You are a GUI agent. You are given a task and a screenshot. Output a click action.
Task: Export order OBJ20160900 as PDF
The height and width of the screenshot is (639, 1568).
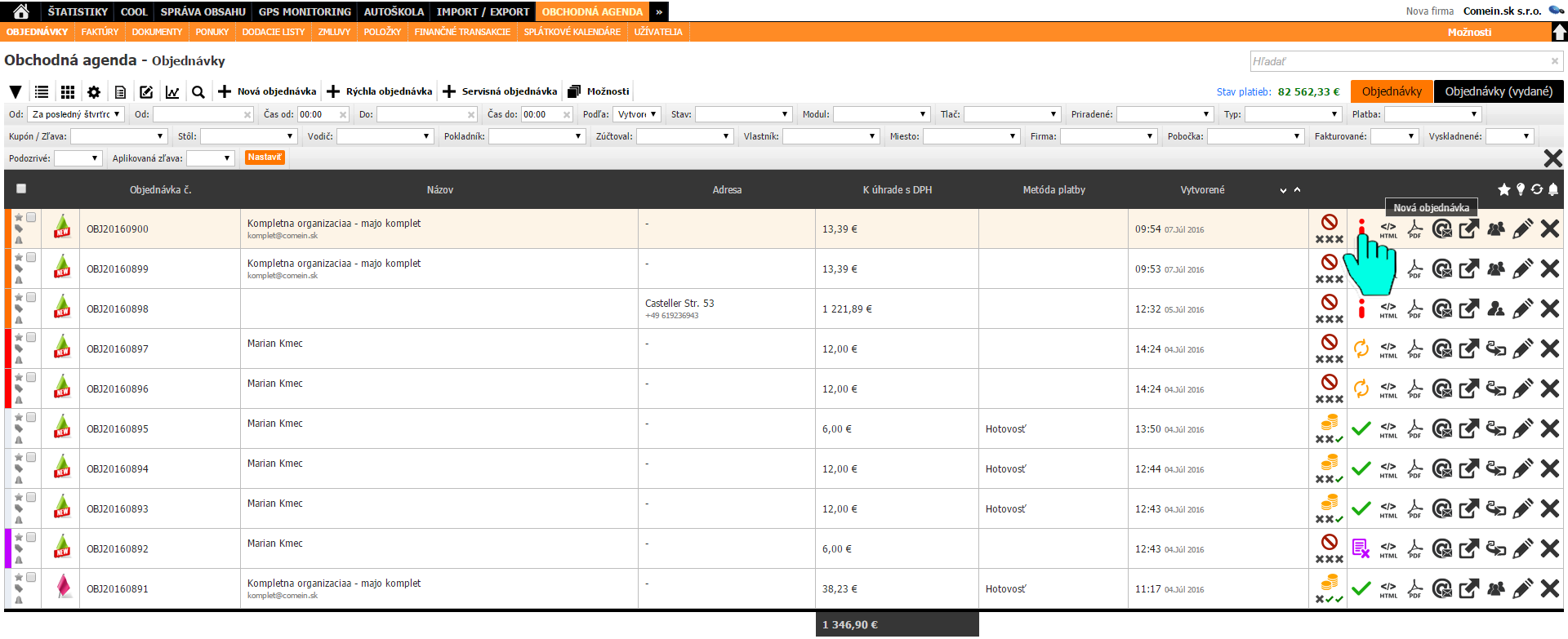coord(1415,229)
